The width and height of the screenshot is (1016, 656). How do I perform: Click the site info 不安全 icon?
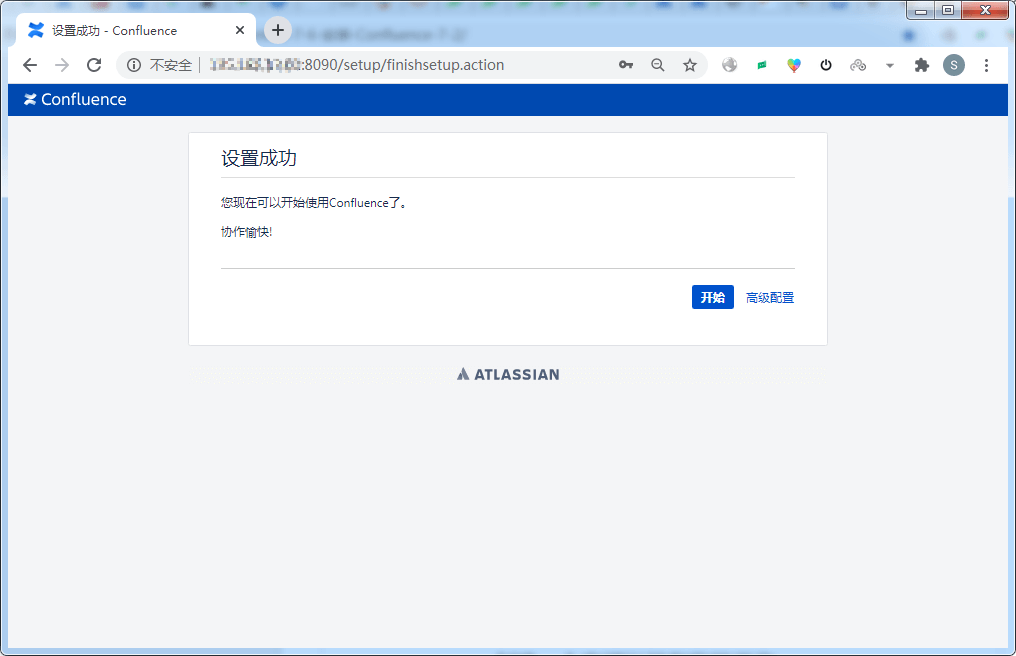(134, 65)
